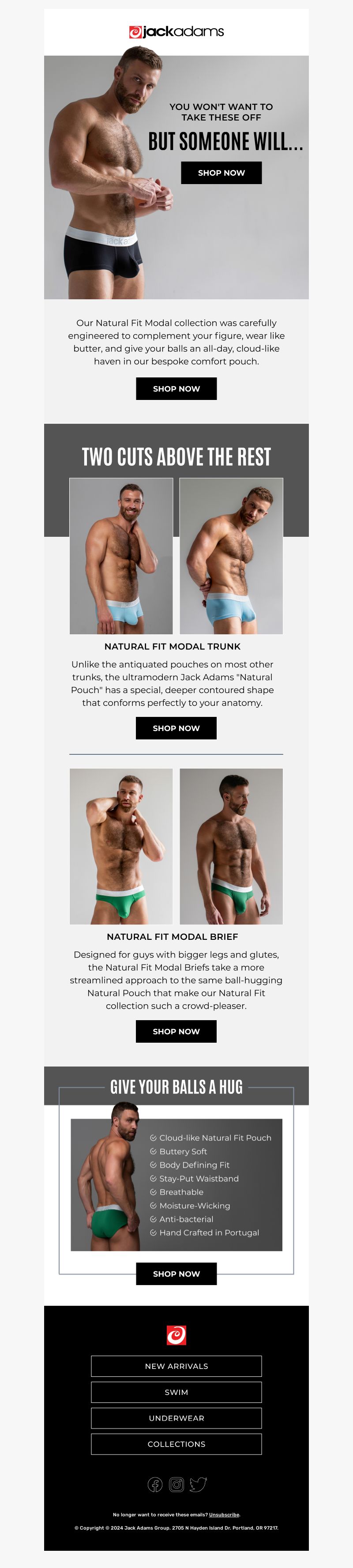The image size is (353, 1568).
Task: Click Shop Now in the hero banner
Action: tap(222, 173)
